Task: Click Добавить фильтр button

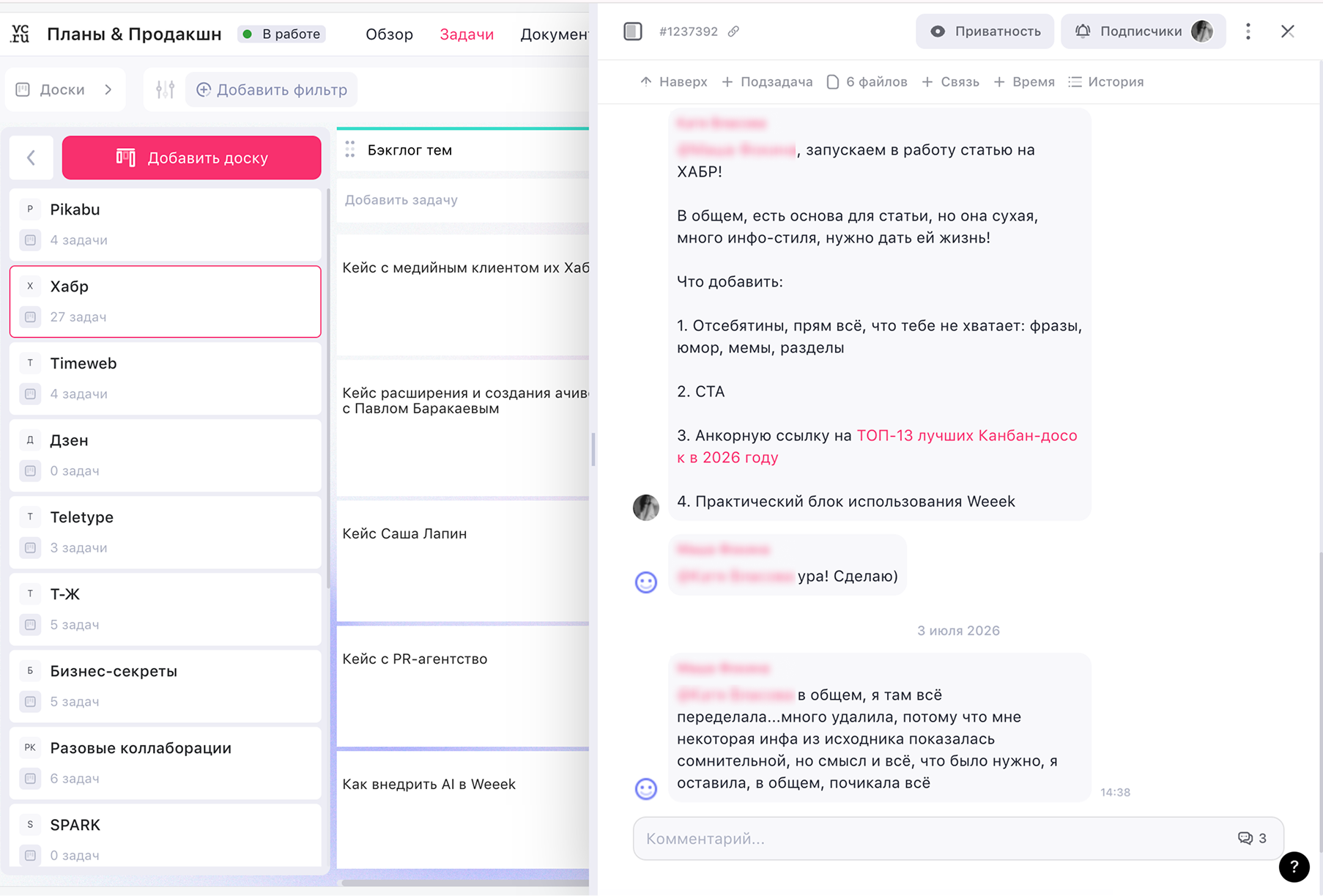Action: pos(272,89)
